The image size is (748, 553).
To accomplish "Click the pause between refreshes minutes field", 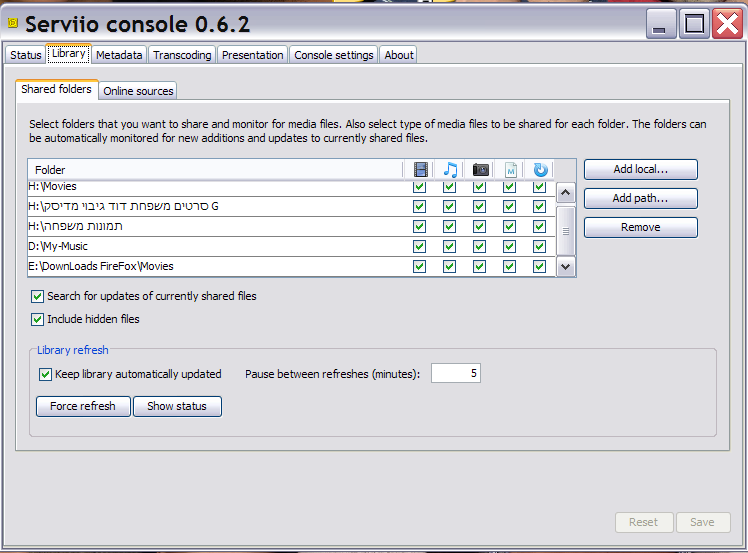I will click(x=456, y=374).
